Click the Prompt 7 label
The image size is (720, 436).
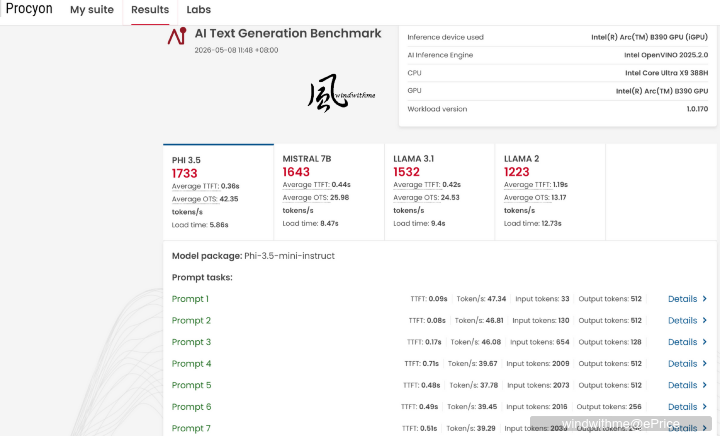[x=191, y=429]
